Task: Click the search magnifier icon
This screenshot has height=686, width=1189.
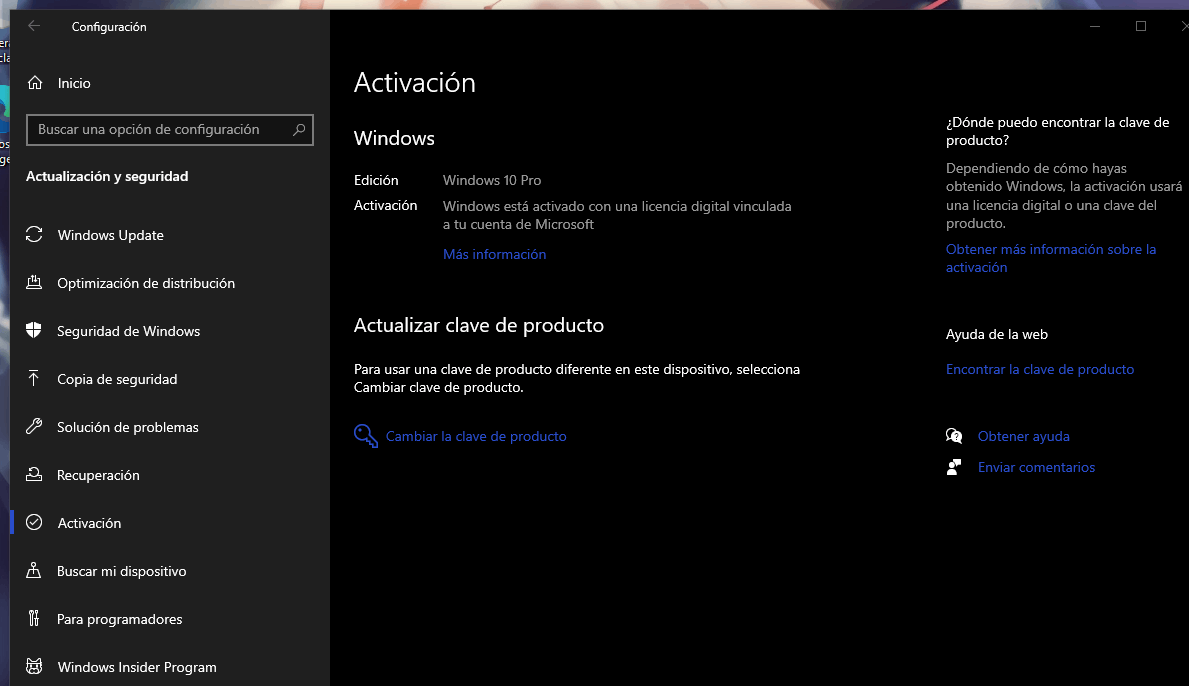Action: (x=299, y=130)
